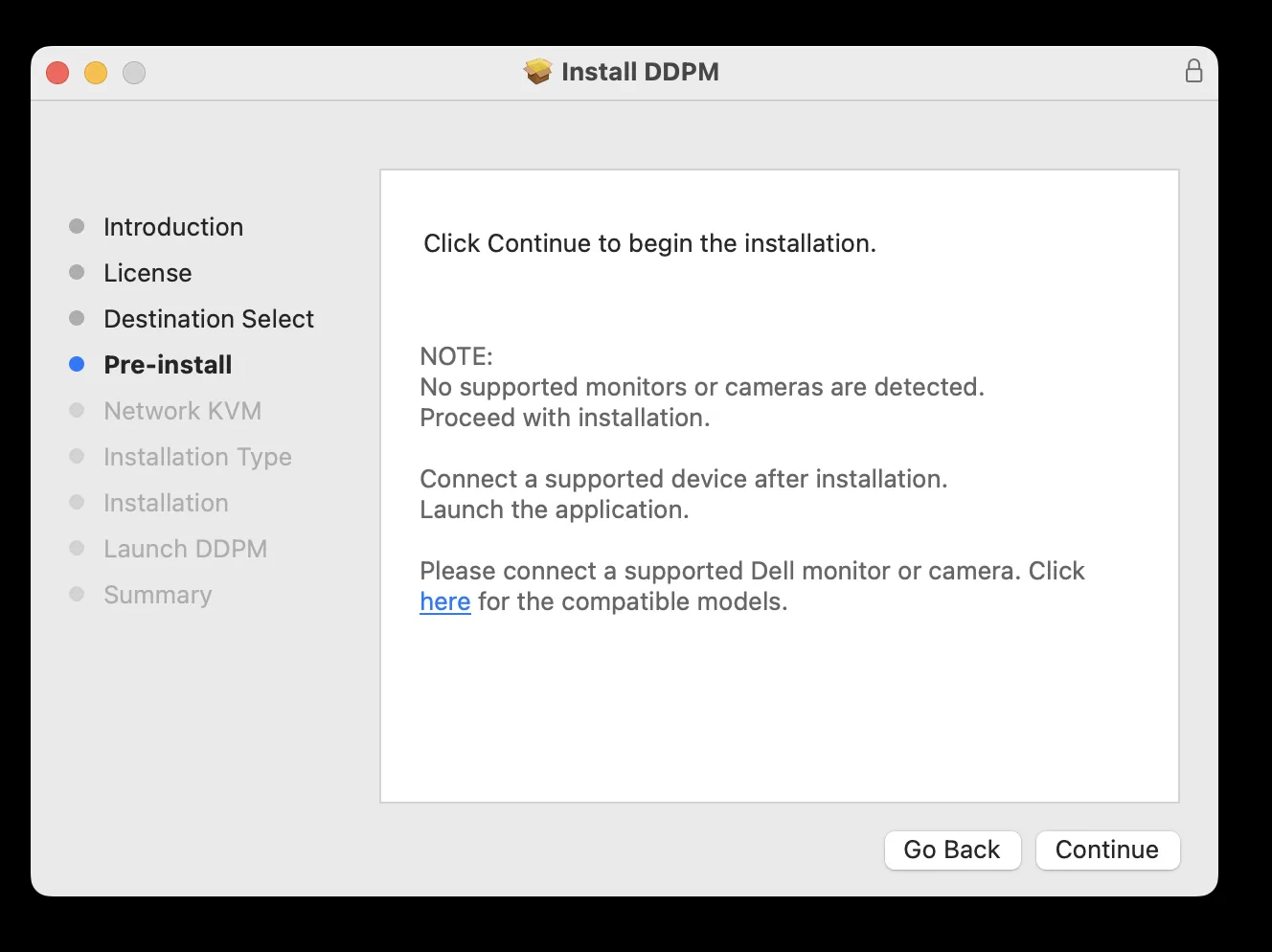Go to the Destination Select step
The image size is (1272, 952).
coord(209,319)
